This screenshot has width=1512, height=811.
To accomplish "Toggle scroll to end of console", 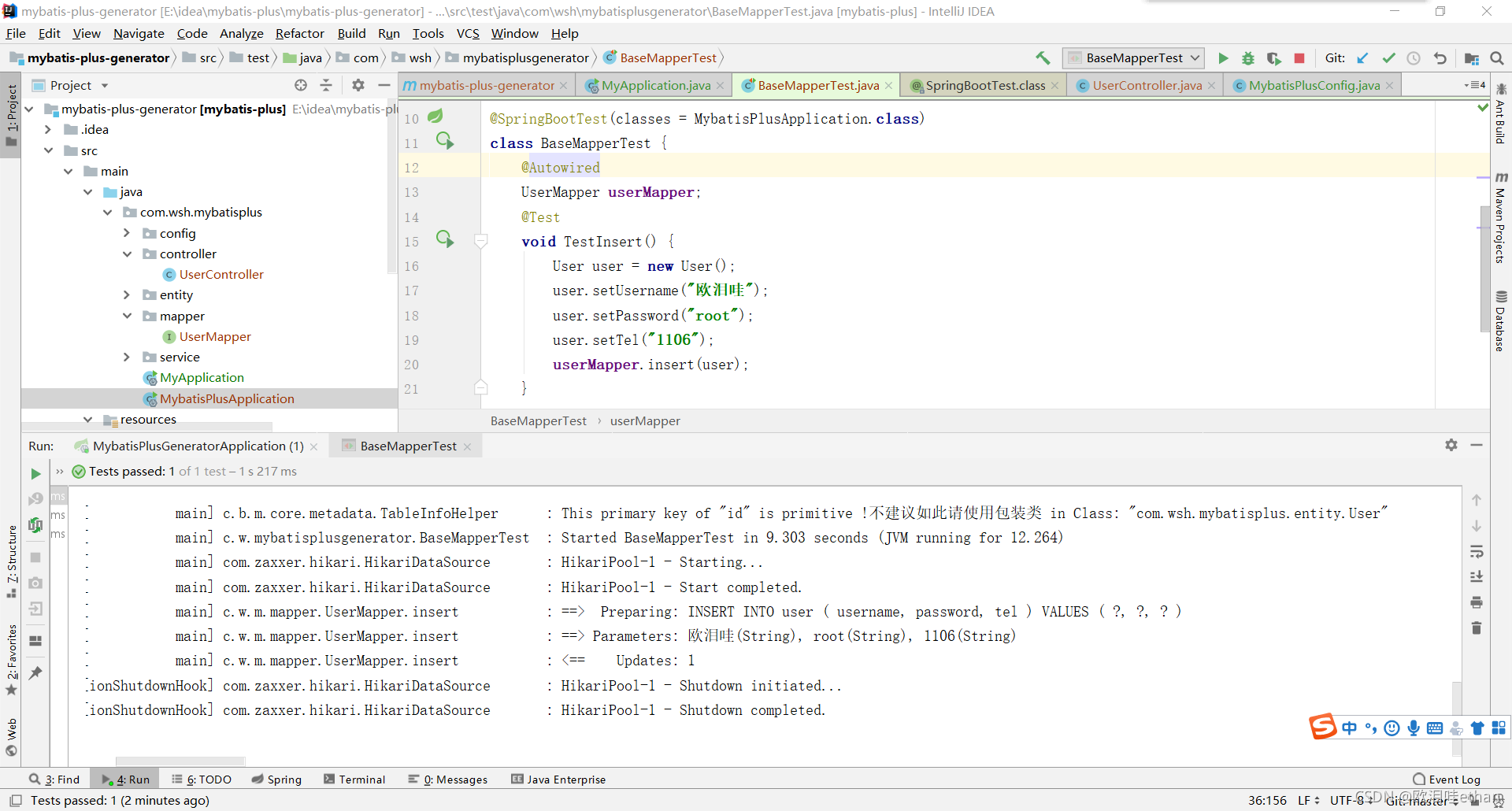I will [1477, 576].
